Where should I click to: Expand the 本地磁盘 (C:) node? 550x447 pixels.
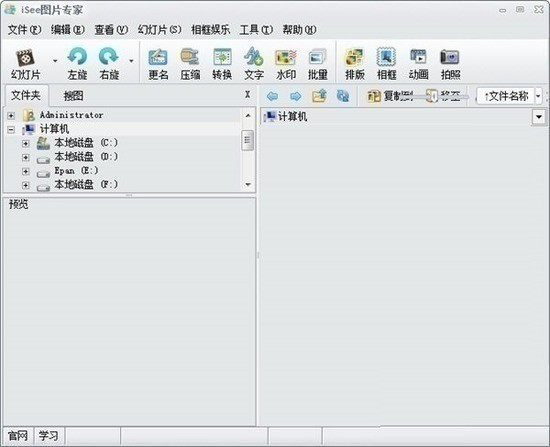[x=25, y=144]
